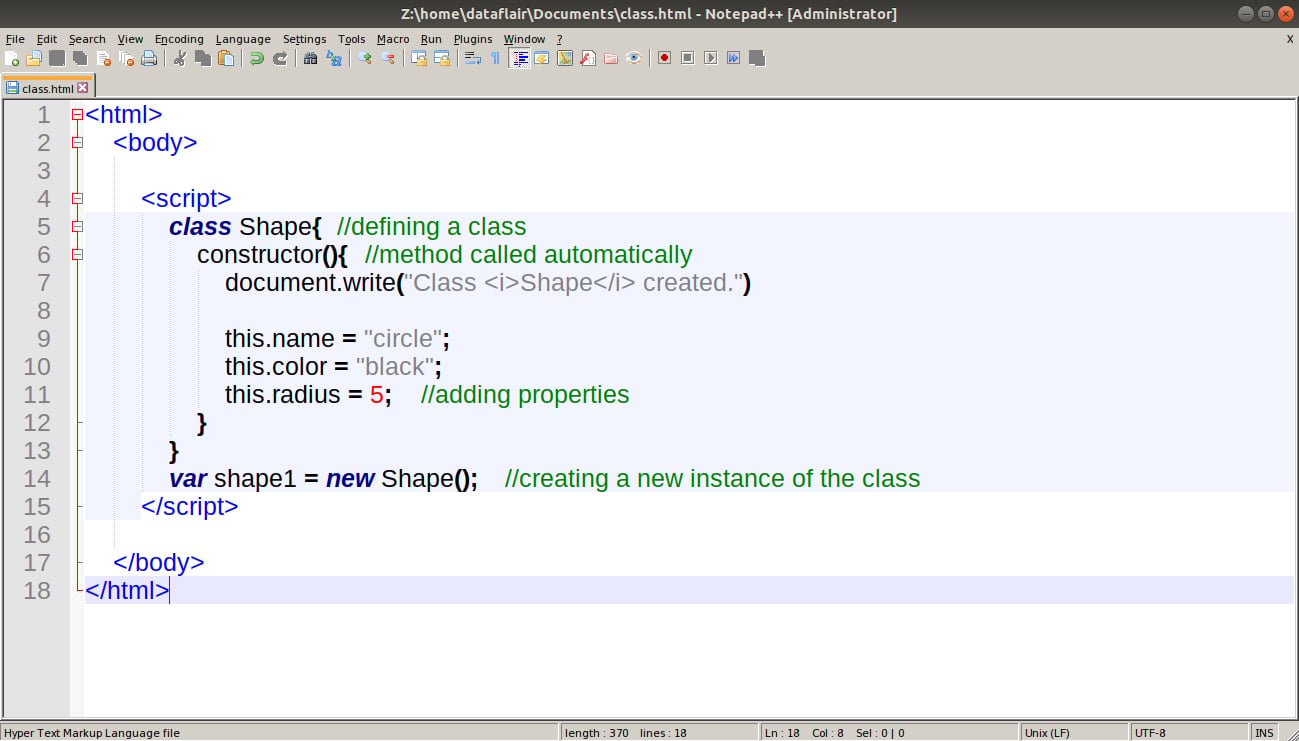The image size is (1299, 741).
Task: Open a file using the folder icon
Action: [x=34, y=58]
